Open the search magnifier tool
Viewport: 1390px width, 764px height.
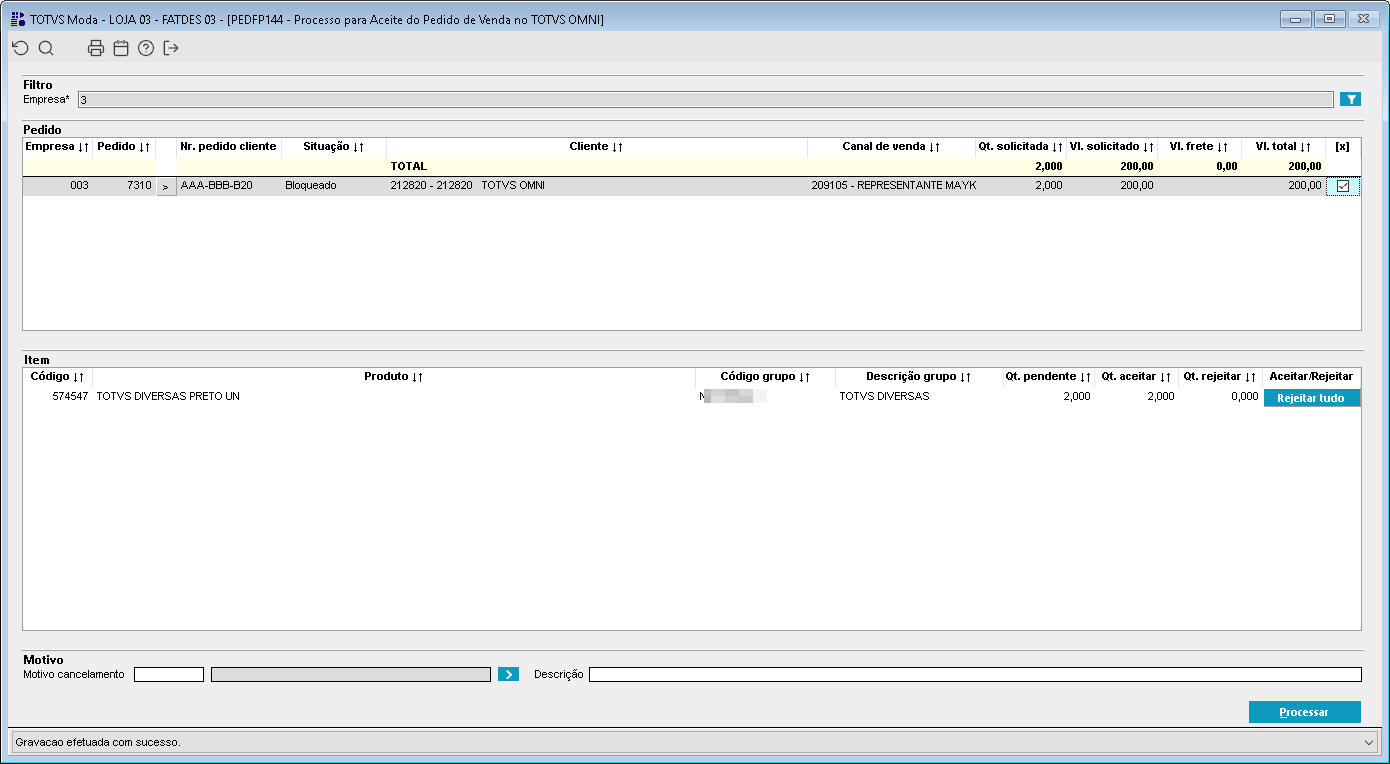pyautogui.click(x=46, y=48)
